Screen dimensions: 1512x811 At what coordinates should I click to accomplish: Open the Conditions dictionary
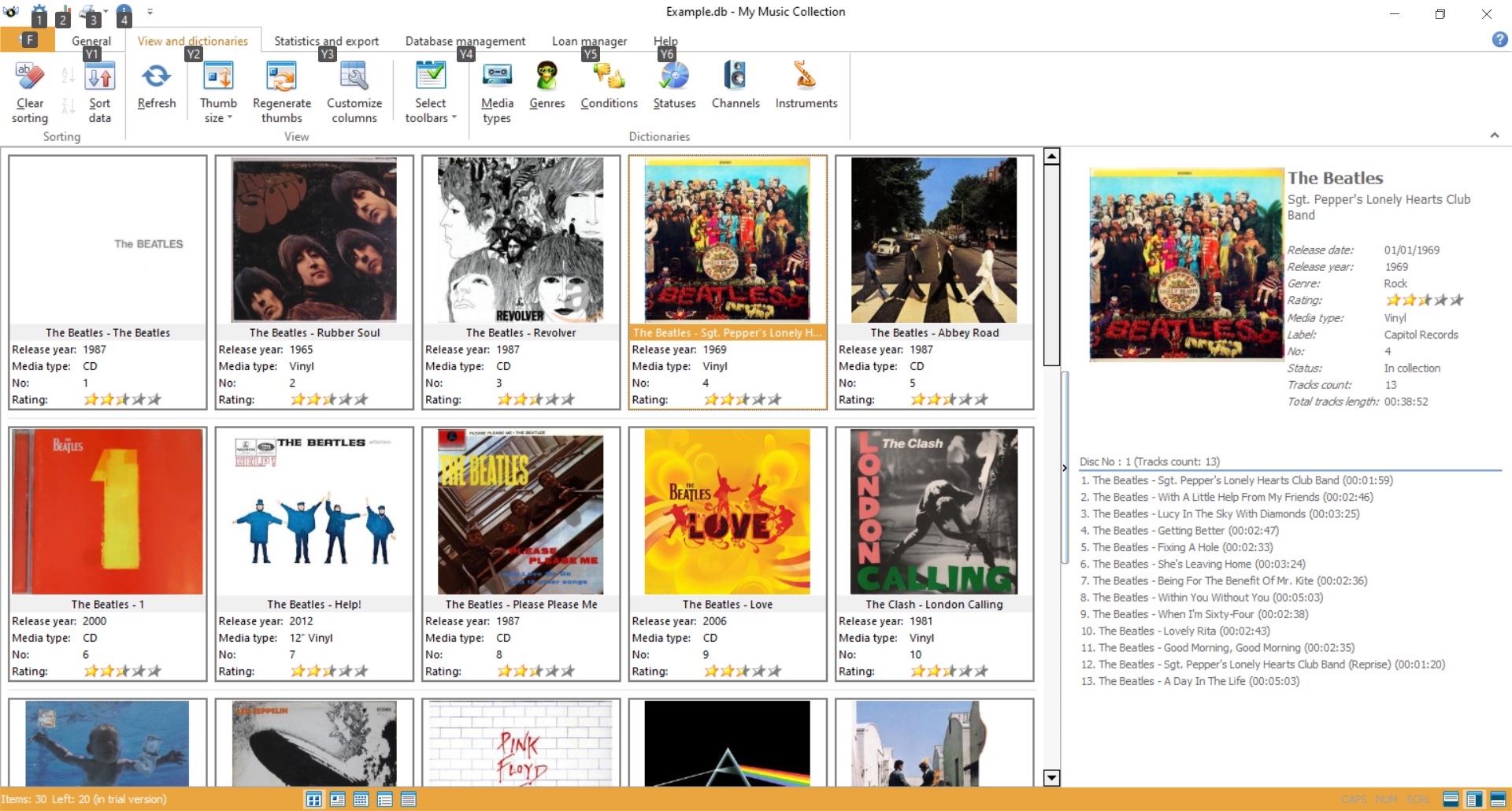[609, 87]
